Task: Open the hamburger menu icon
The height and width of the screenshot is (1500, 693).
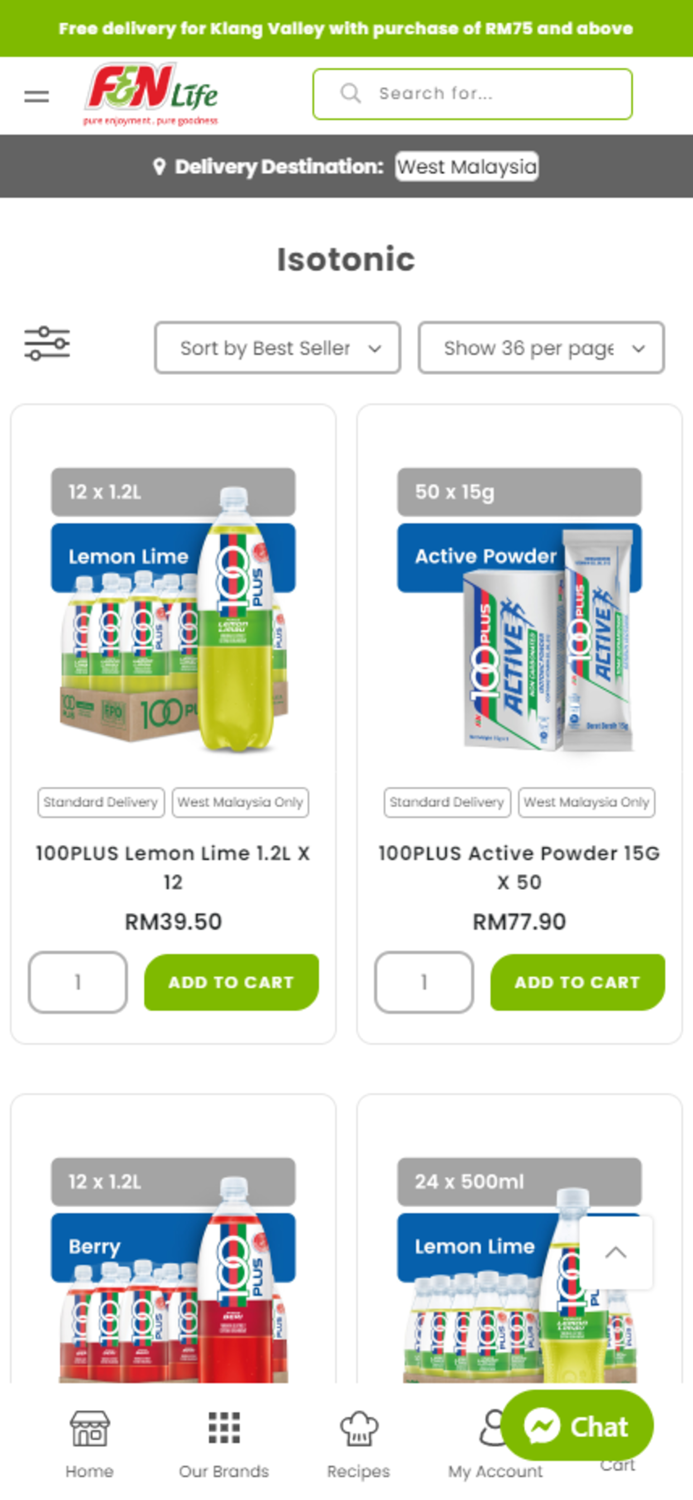Action: coord(37,96)
